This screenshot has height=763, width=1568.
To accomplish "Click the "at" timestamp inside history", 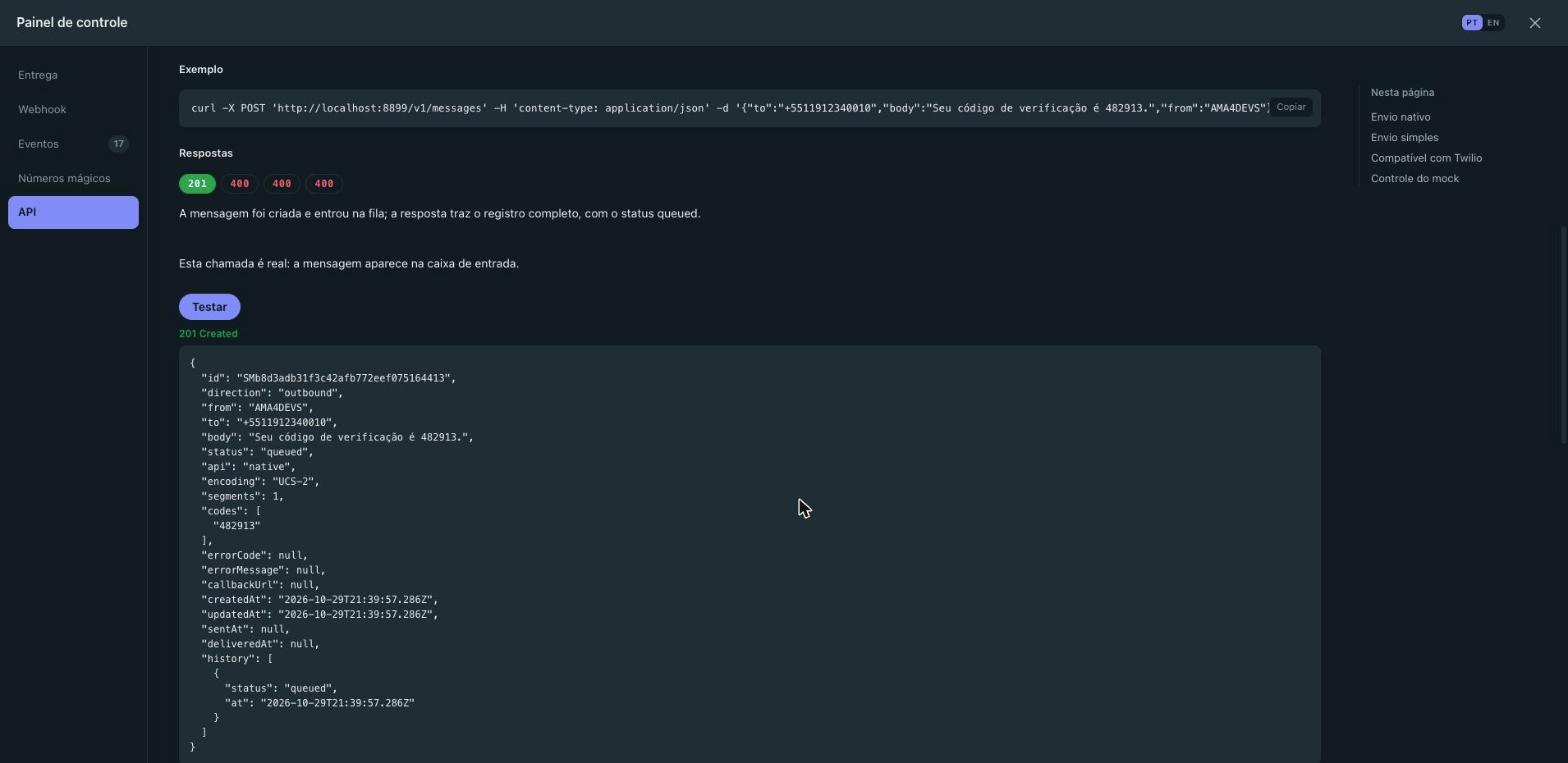I will (x=319, y=703).
